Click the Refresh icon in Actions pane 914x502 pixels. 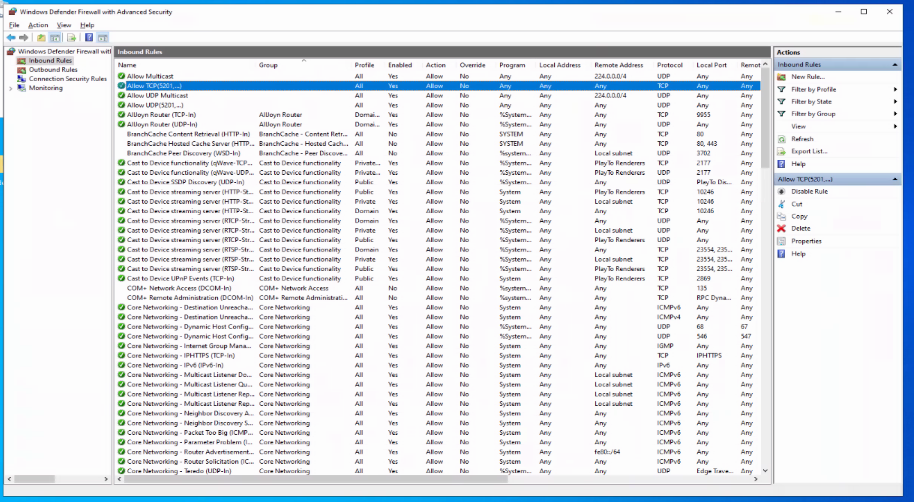(x=781, y=139)
